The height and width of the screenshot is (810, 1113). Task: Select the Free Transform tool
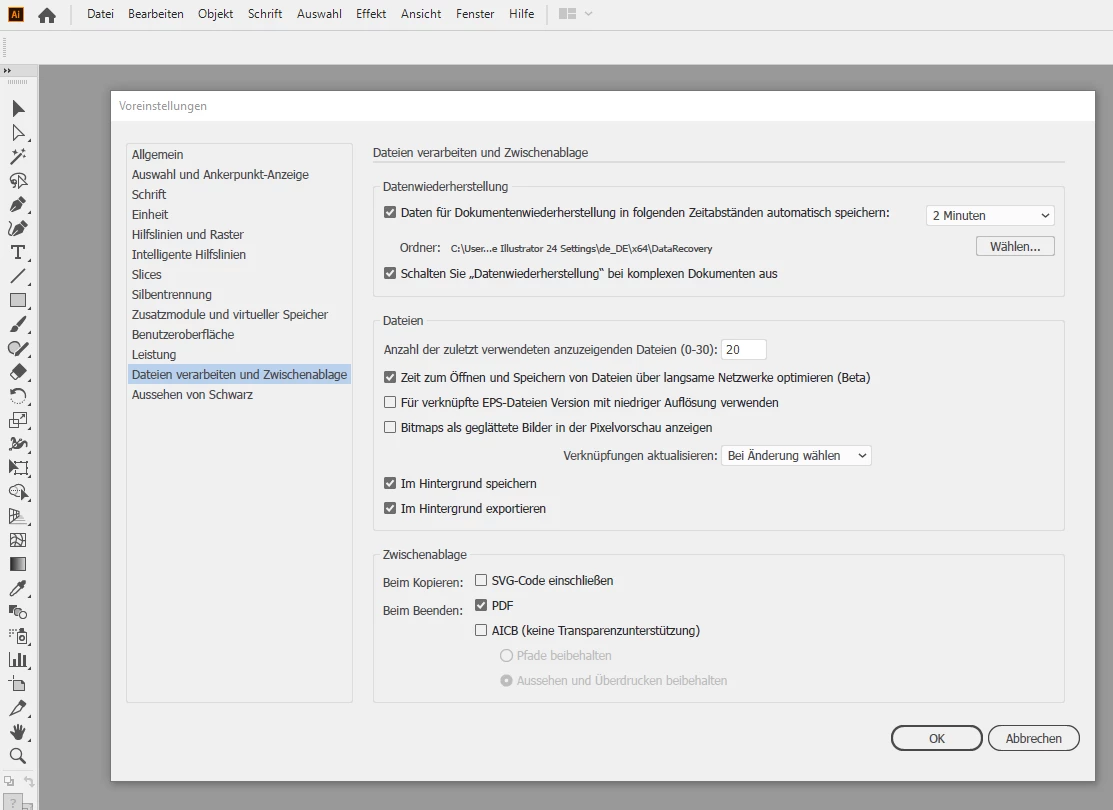(18, 469)
